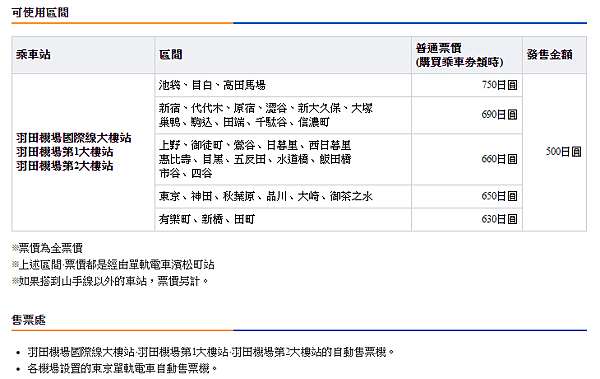Click the 660日圓 fare cell
600x379 pixels.
click(x=467, y=159)
